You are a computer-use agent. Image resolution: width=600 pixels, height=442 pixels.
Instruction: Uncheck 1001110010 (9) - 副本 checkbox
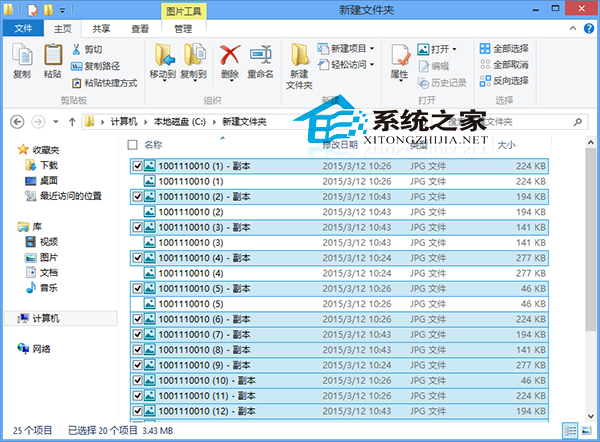click(137, 365)
